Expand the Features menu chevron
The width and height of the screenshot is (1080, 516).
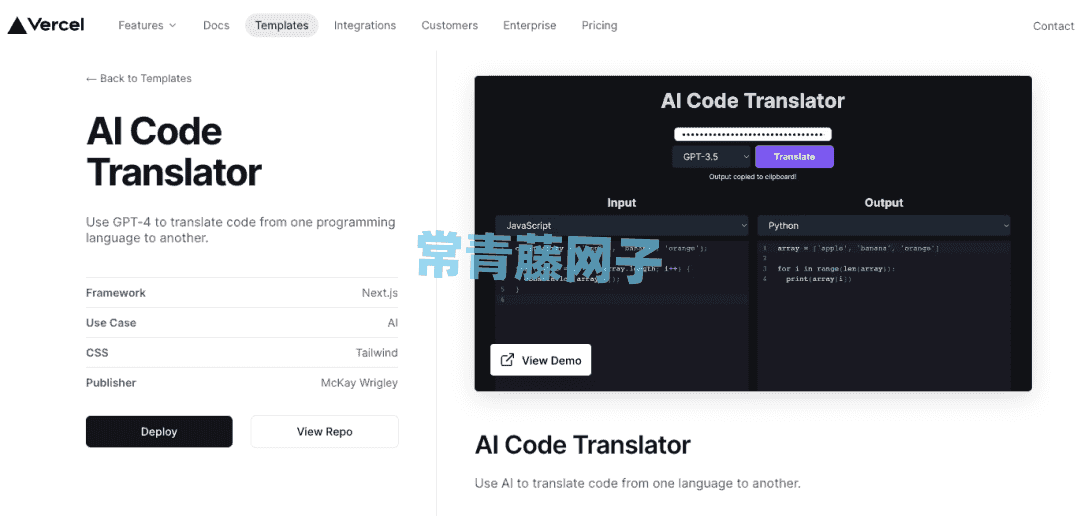pos(172,25)
